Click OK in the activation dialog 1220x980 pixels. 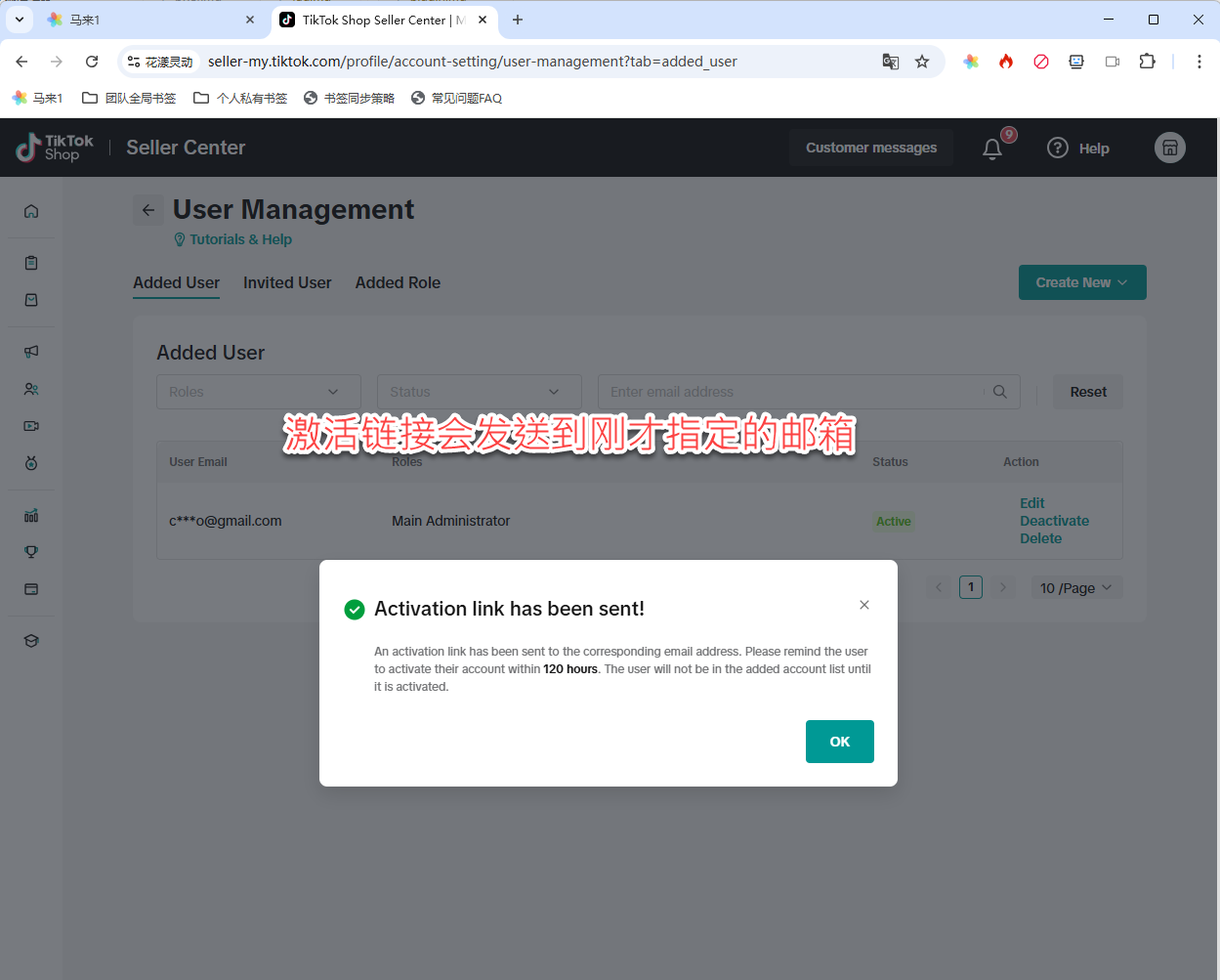coord(839,742)
